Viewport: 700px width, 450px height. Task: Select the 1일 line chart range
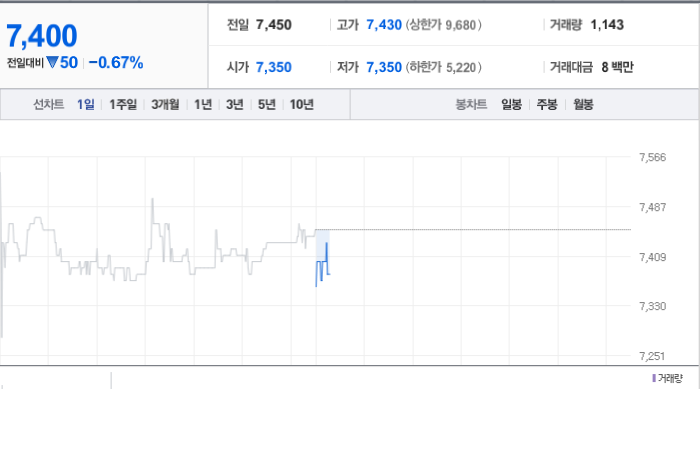[x=85, y=104]
